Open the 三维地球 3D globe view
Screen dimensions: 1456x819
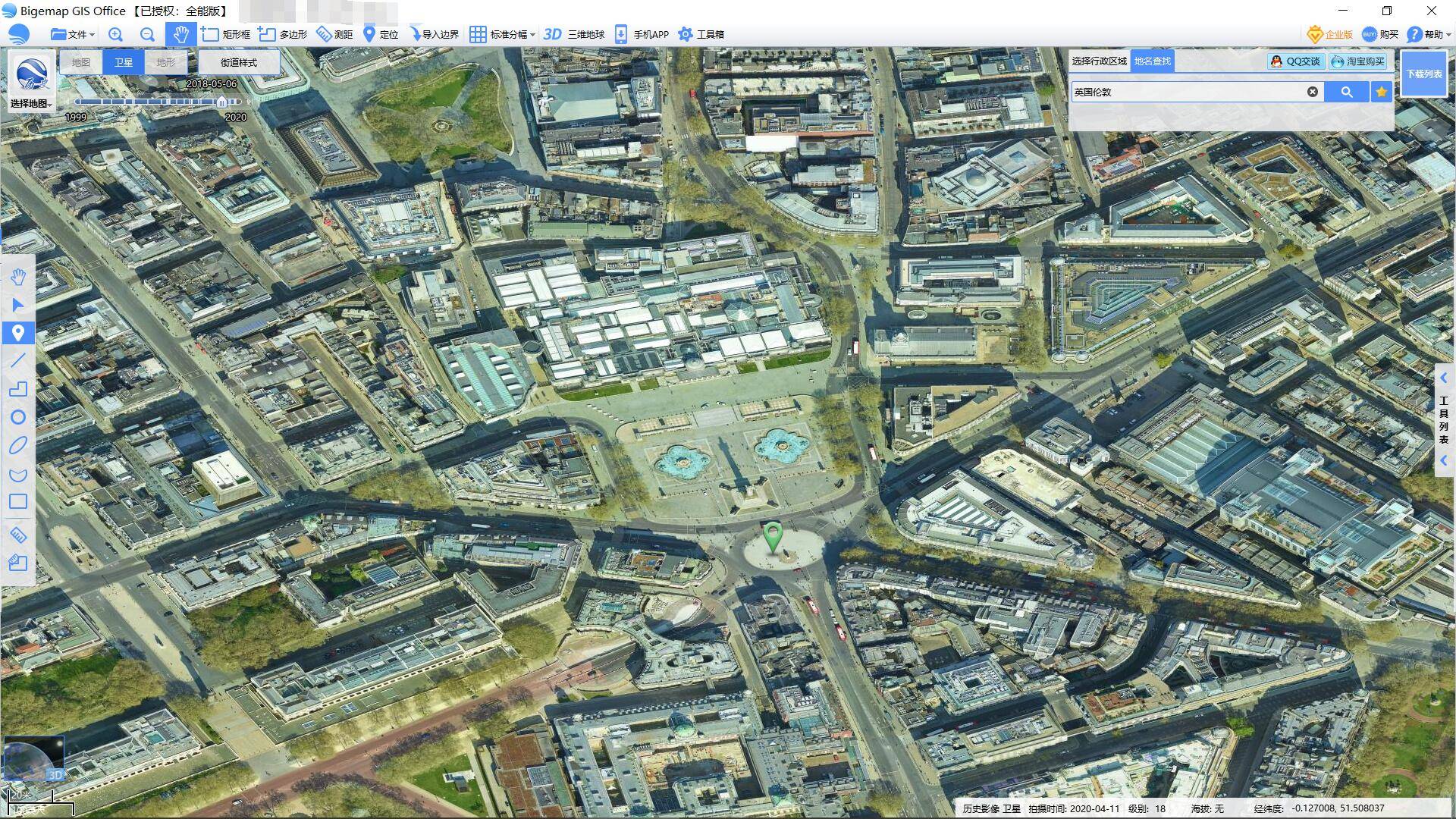(574, 34)
